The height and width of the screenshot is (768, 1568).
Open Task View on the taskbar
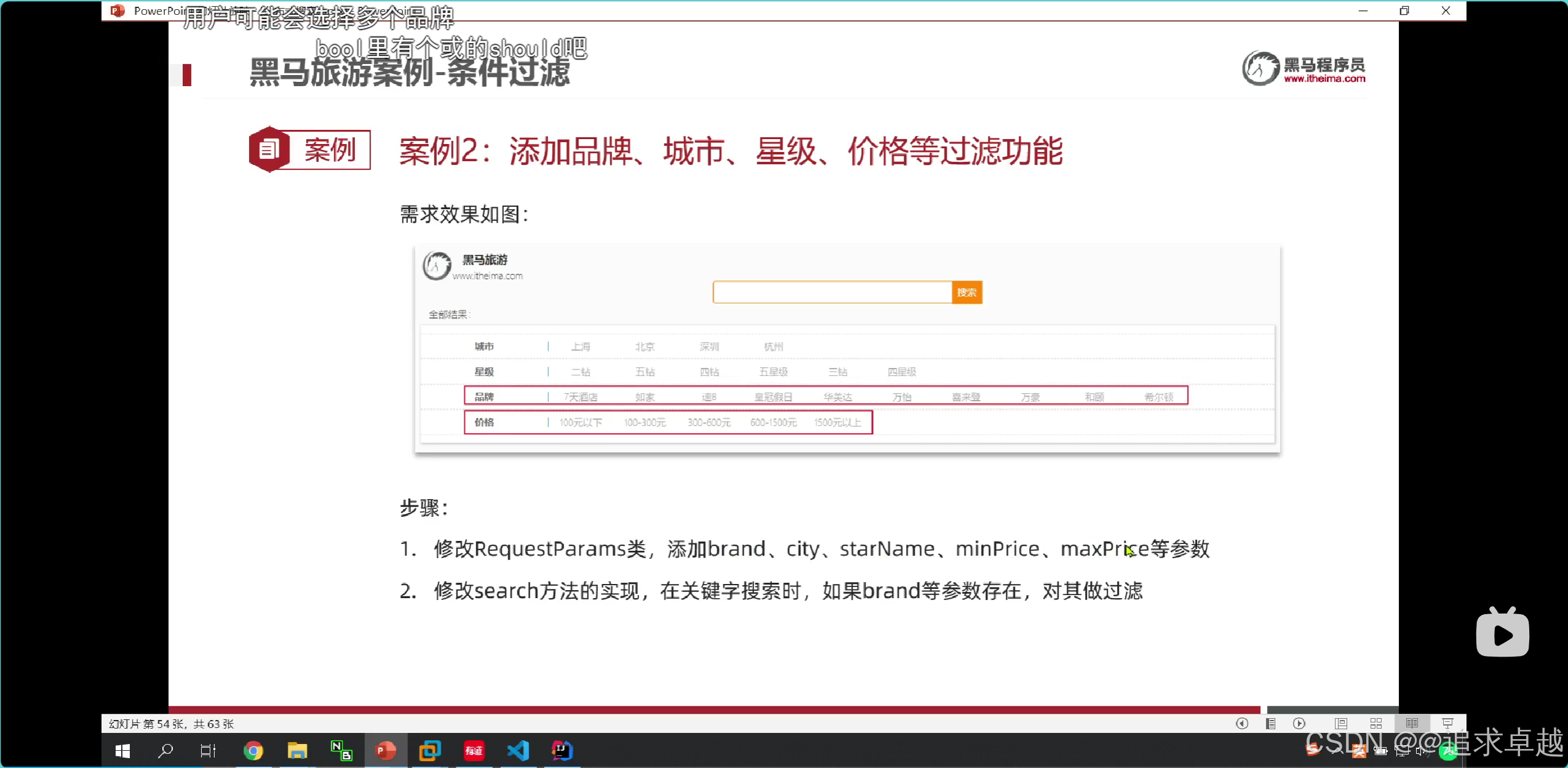click(x=208, y=751)
